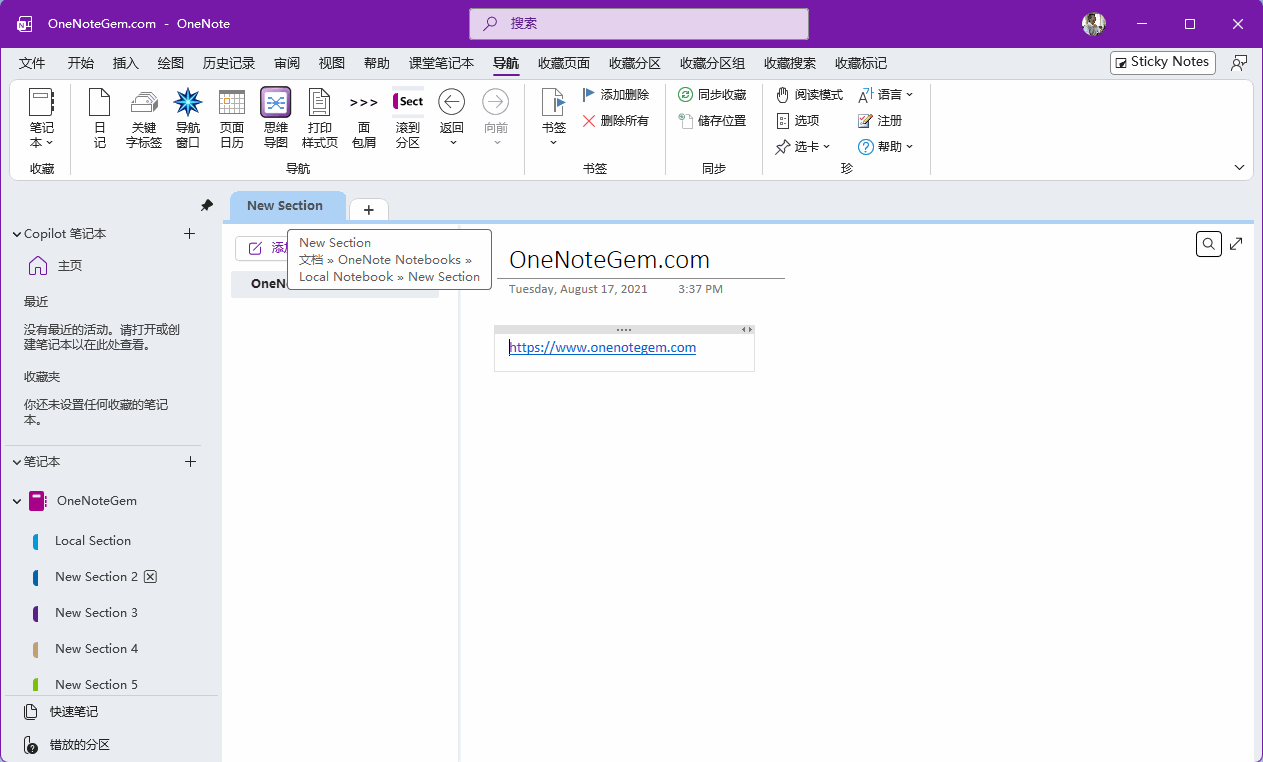Toggle 阅读模式 reading mode

[x=809, y=95]
